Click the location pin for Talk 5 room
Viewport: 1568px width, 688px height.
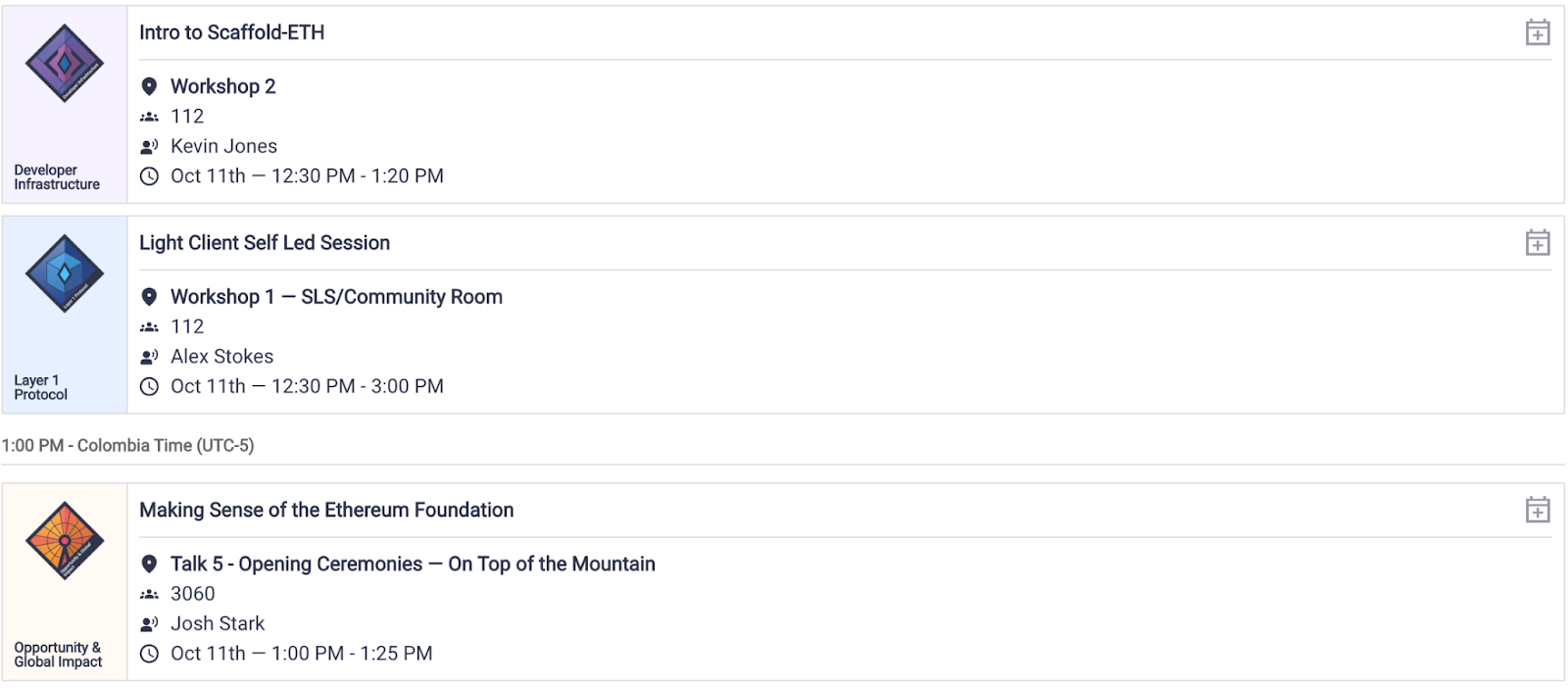pyautogui.click(x=149, y=565)
